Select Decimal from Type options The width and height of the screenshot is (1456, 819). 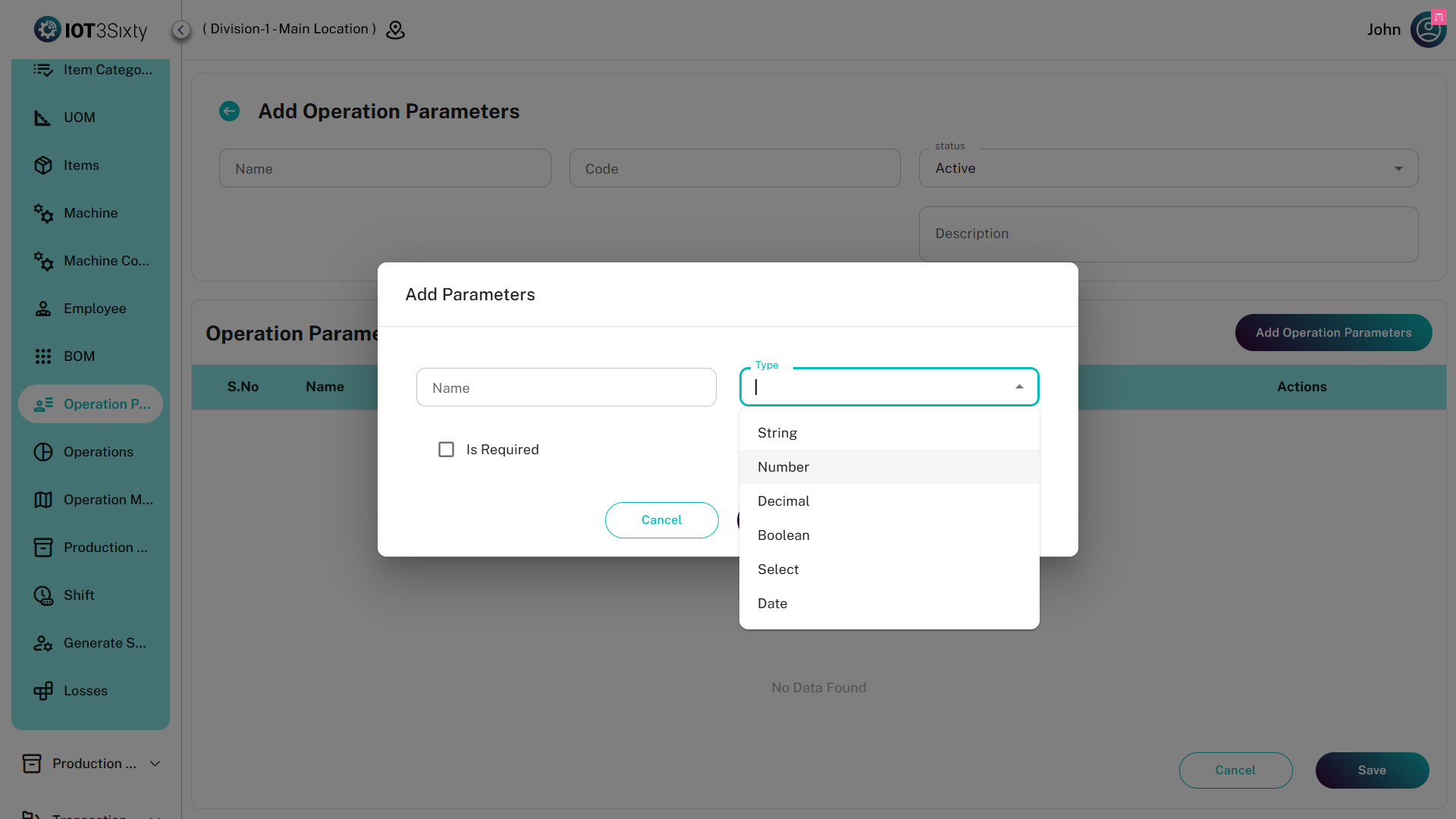(x=783, y=501)
